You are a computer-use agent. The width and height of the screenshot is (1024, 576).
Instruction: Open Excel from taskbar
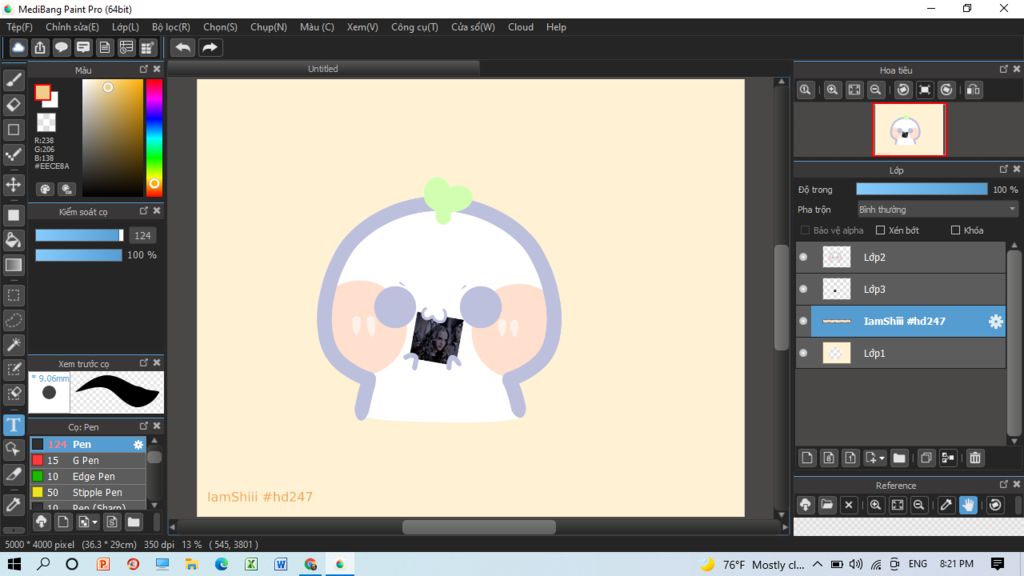(251, 564)
